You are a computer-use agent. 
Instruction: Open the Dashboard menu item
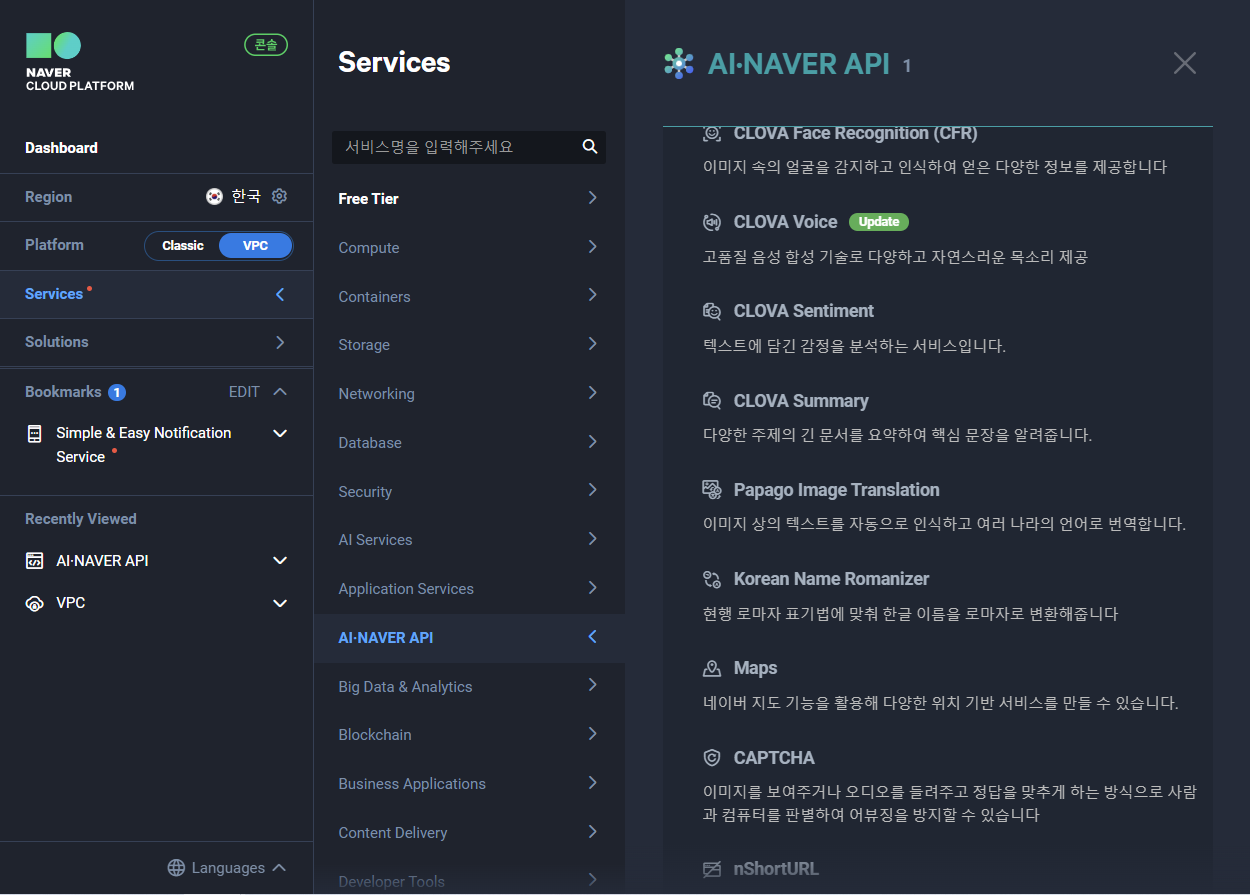(x=61, y=148)
